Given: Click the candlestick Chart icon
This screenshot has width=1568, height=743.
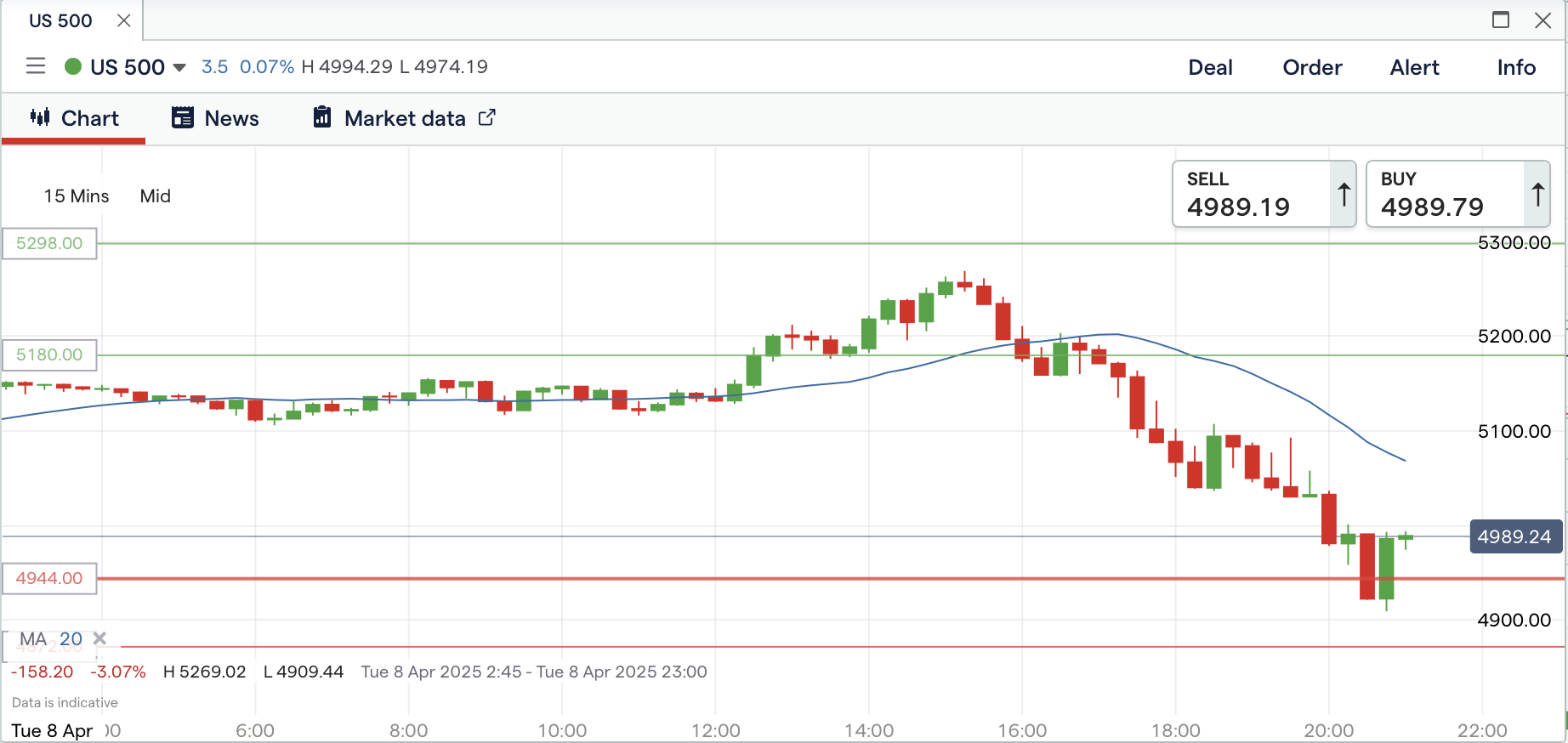Looking at the screenshot, I should point(40,117).
